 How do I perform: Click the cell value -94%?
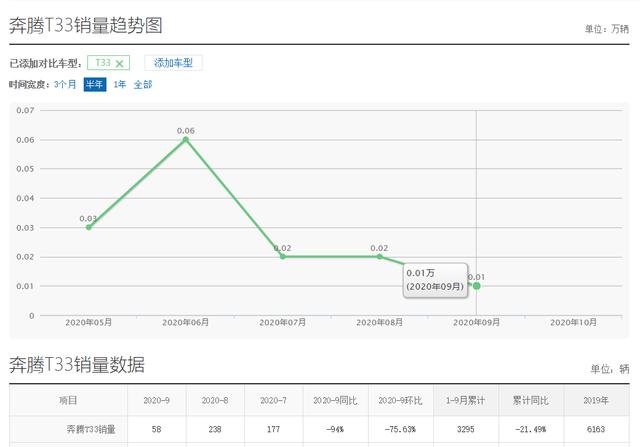pos(335,429)
